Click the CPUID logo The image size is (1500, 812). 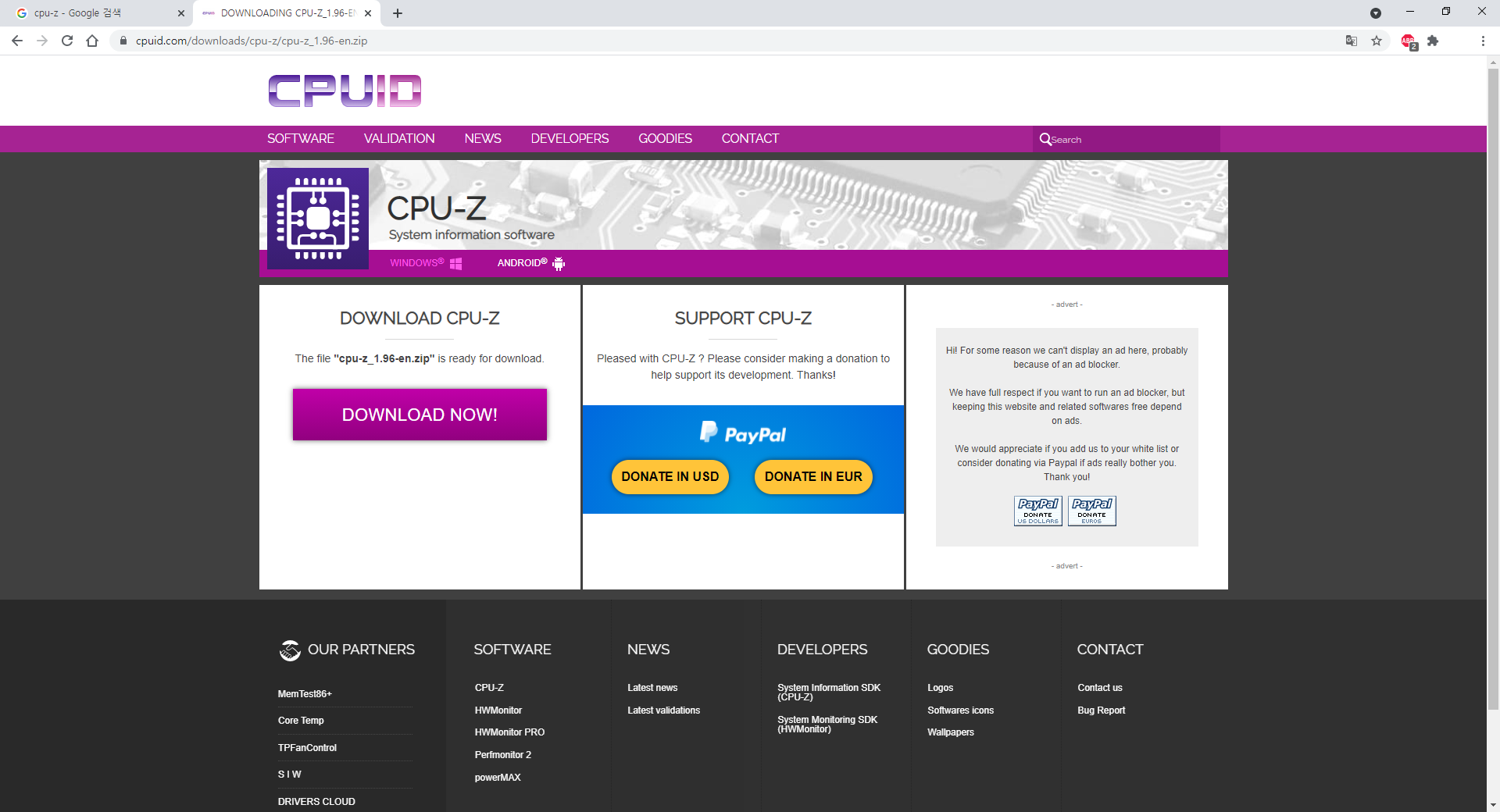tap(345, 91)
